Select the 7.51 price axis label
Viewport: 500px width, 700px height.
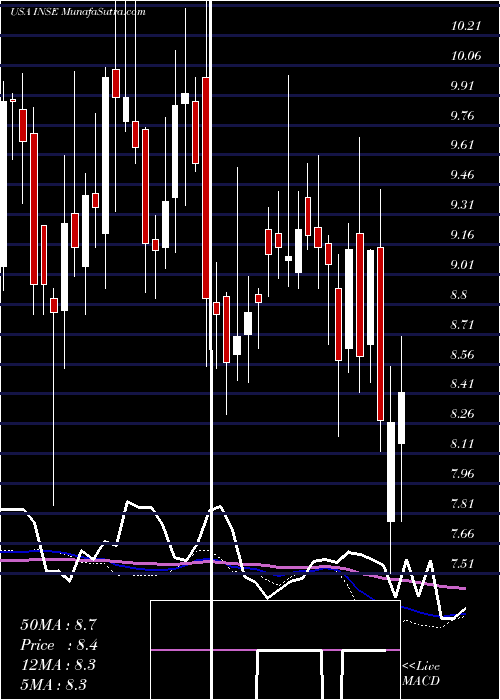pyautogui.click(x=464, y=563)
